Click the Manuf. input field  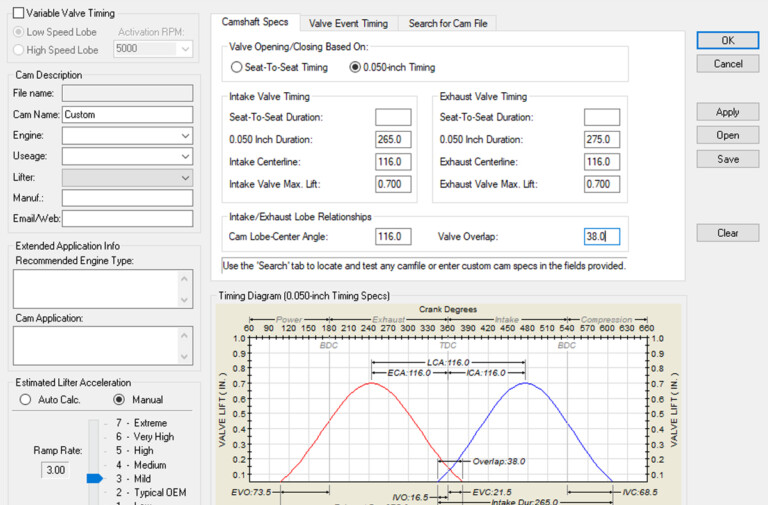(127, 198)
